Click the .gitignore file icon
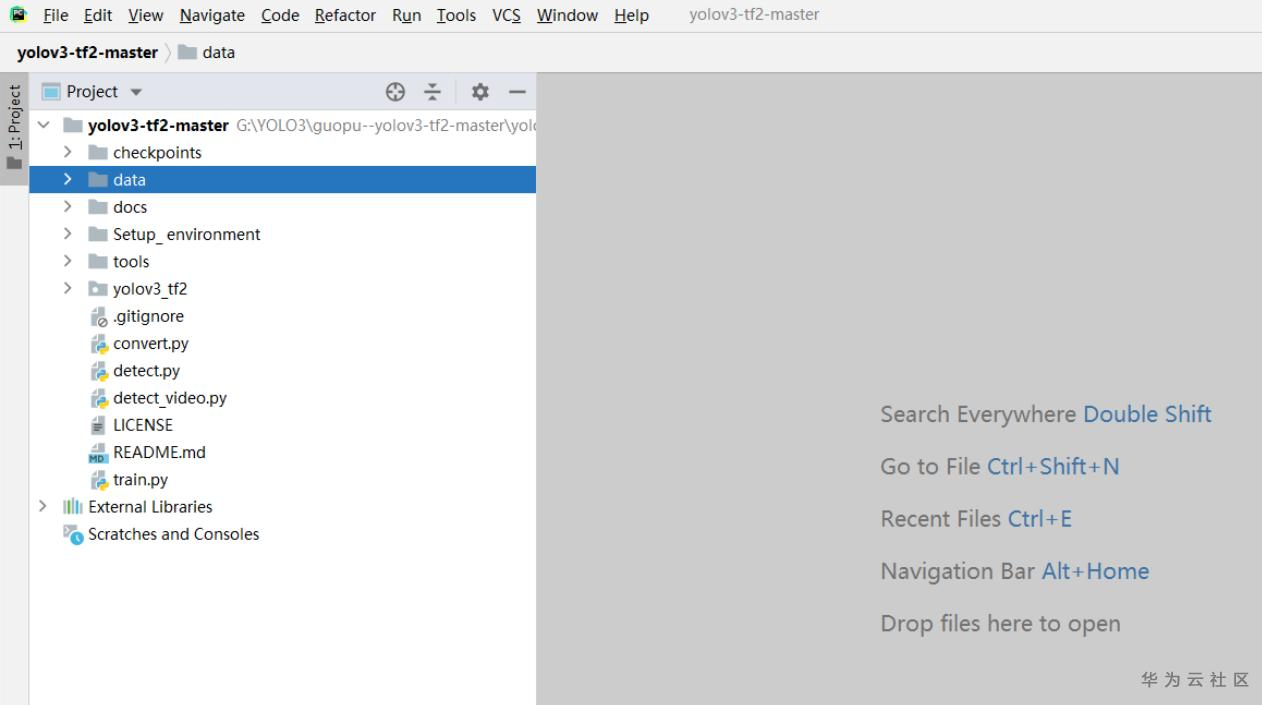 pyautogui.click(x=99, y=317)
